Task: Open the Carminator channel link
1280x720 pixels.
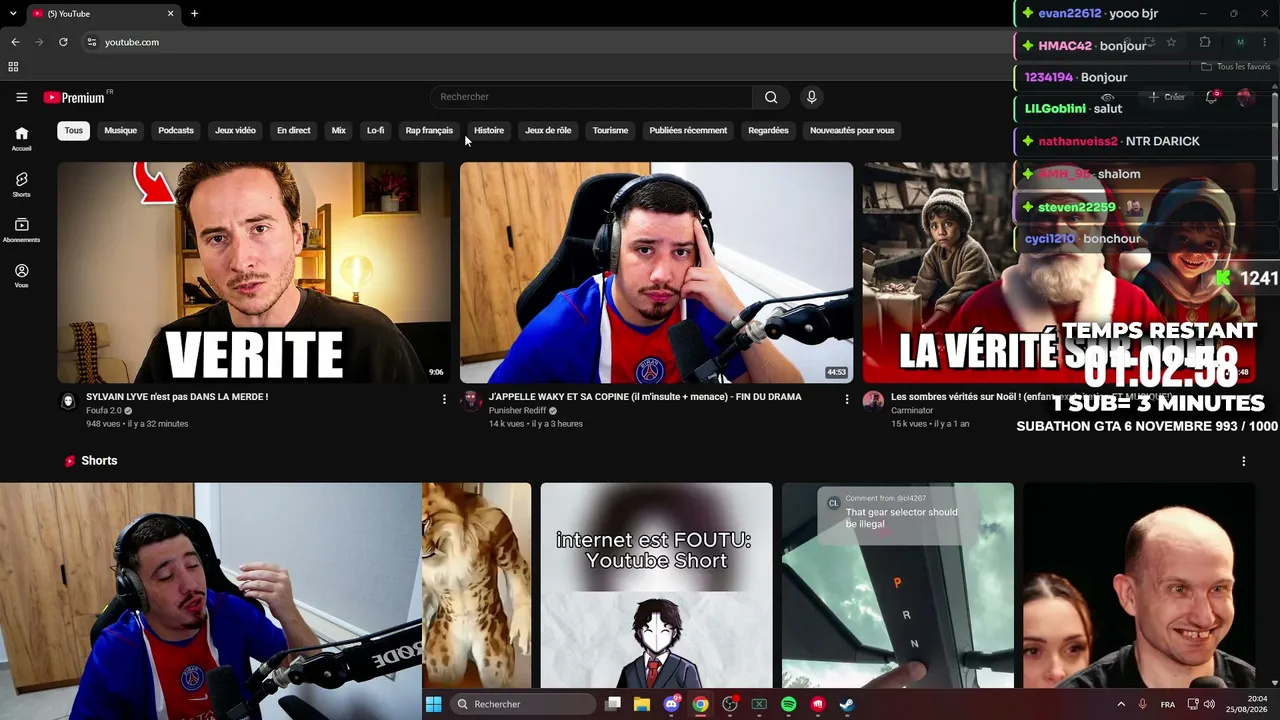Action: (912, 411)
